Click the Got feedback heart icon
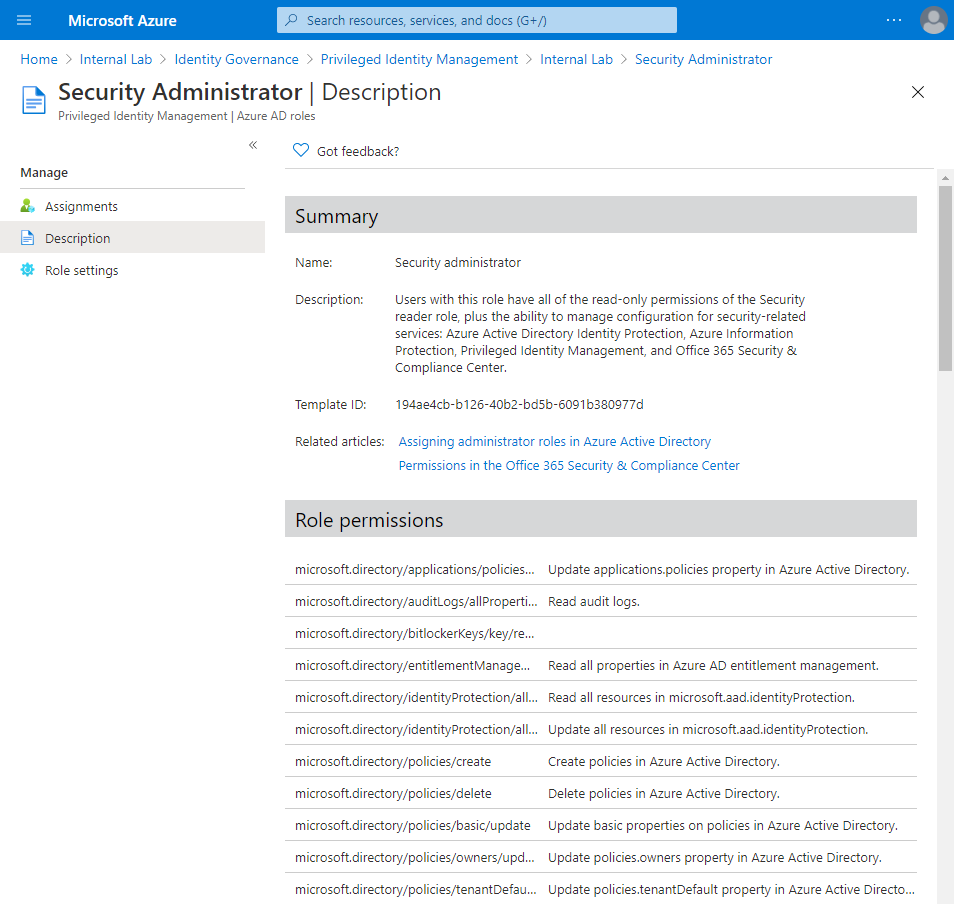Image resolution: width=954 pixels, height=904 pixels. pos(301,150)
